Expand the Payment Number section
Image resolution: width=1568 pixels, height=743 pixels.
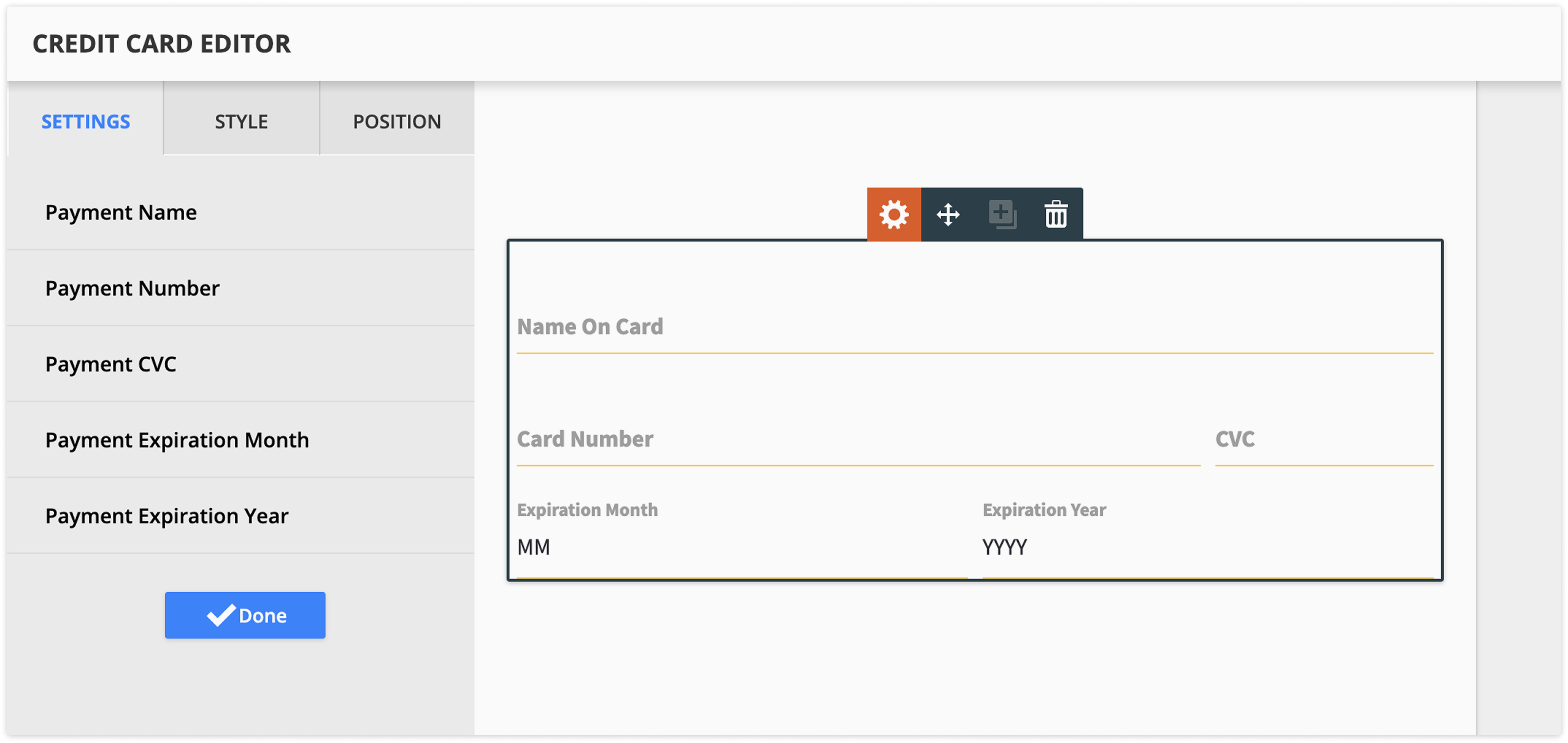[132, 288]
